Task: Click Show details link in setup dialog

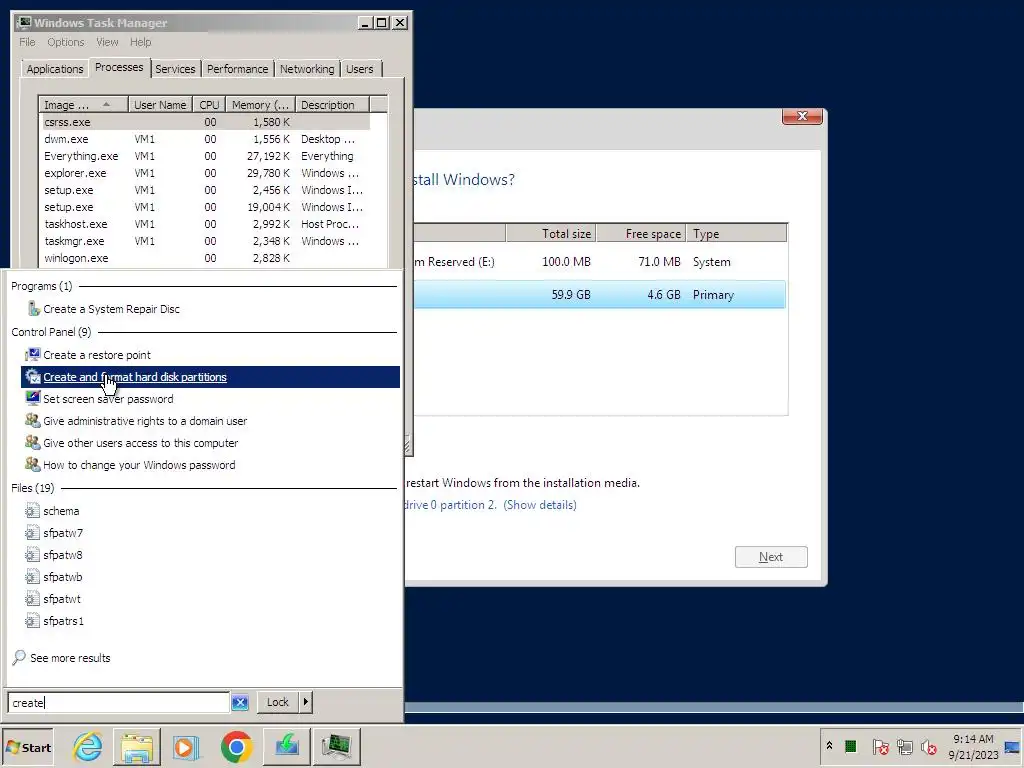Action: 539,505
